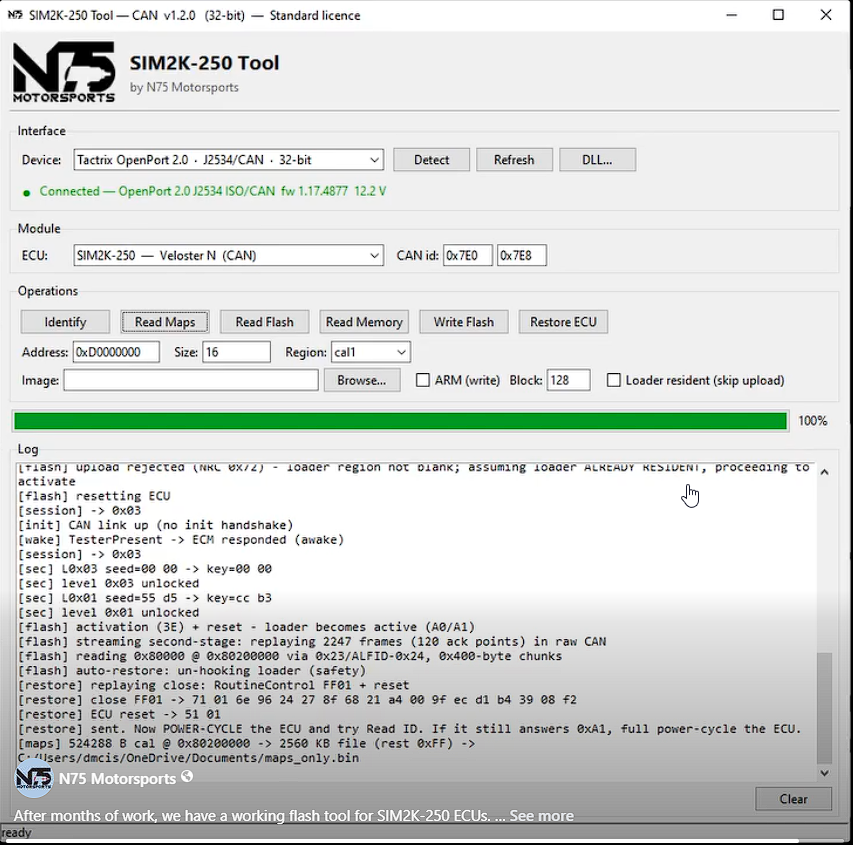Image resolution: width=853 pixels, height=845 pixels.
Task: Open the See more link in caption
Action: tap(541, 816)
